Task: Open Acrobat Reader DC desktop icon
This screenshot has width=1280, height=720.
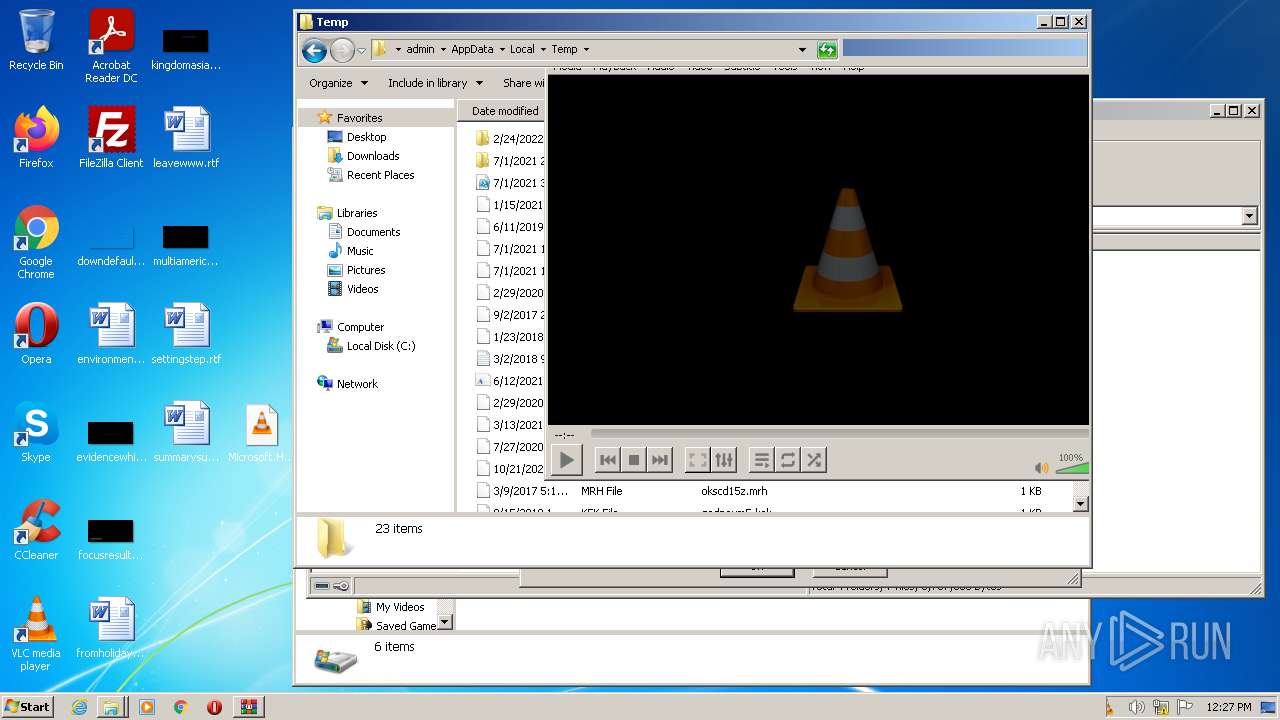Action: tap(111, 46)
